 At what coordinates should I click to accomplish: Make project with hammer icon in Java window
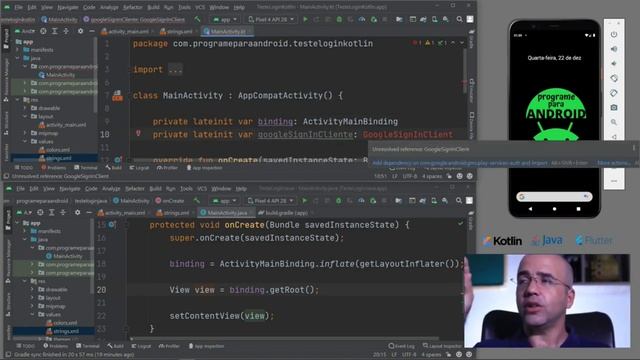click(197, 201)
